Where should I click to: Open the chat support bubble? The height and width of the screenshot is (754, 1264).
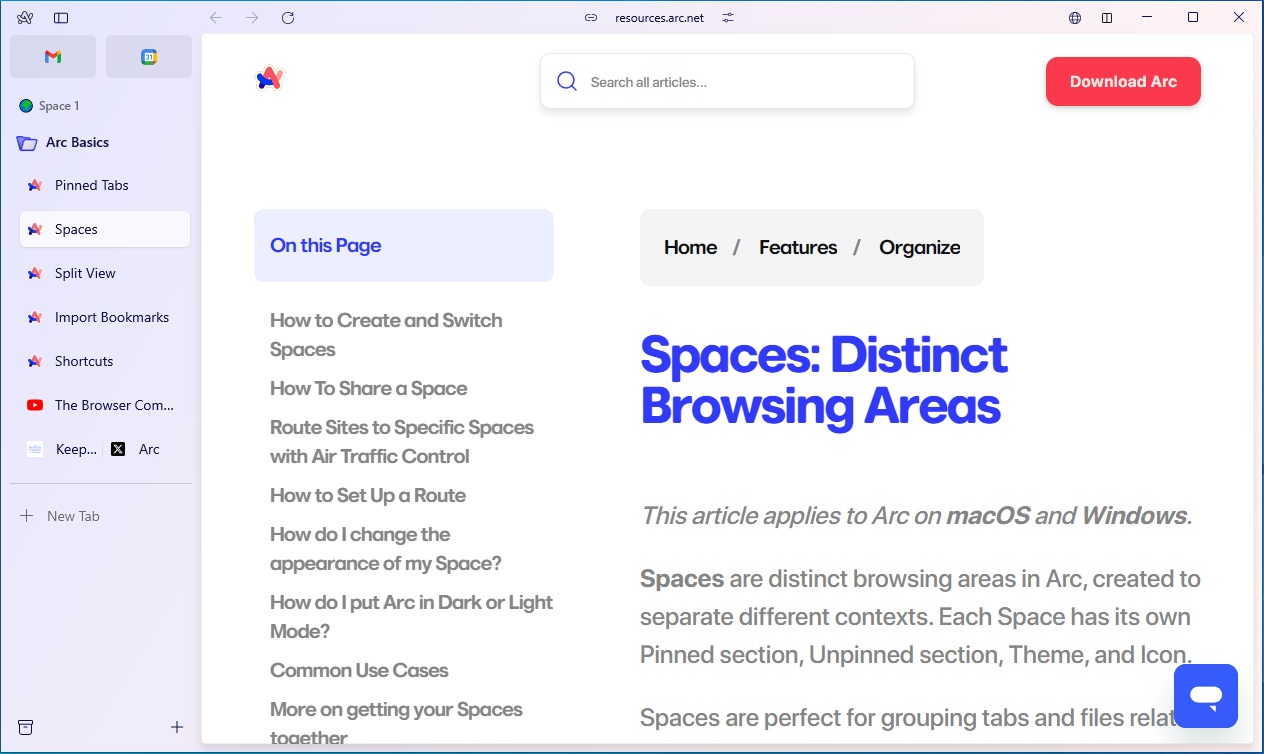pyautogui.click(x=1206, y=696)
